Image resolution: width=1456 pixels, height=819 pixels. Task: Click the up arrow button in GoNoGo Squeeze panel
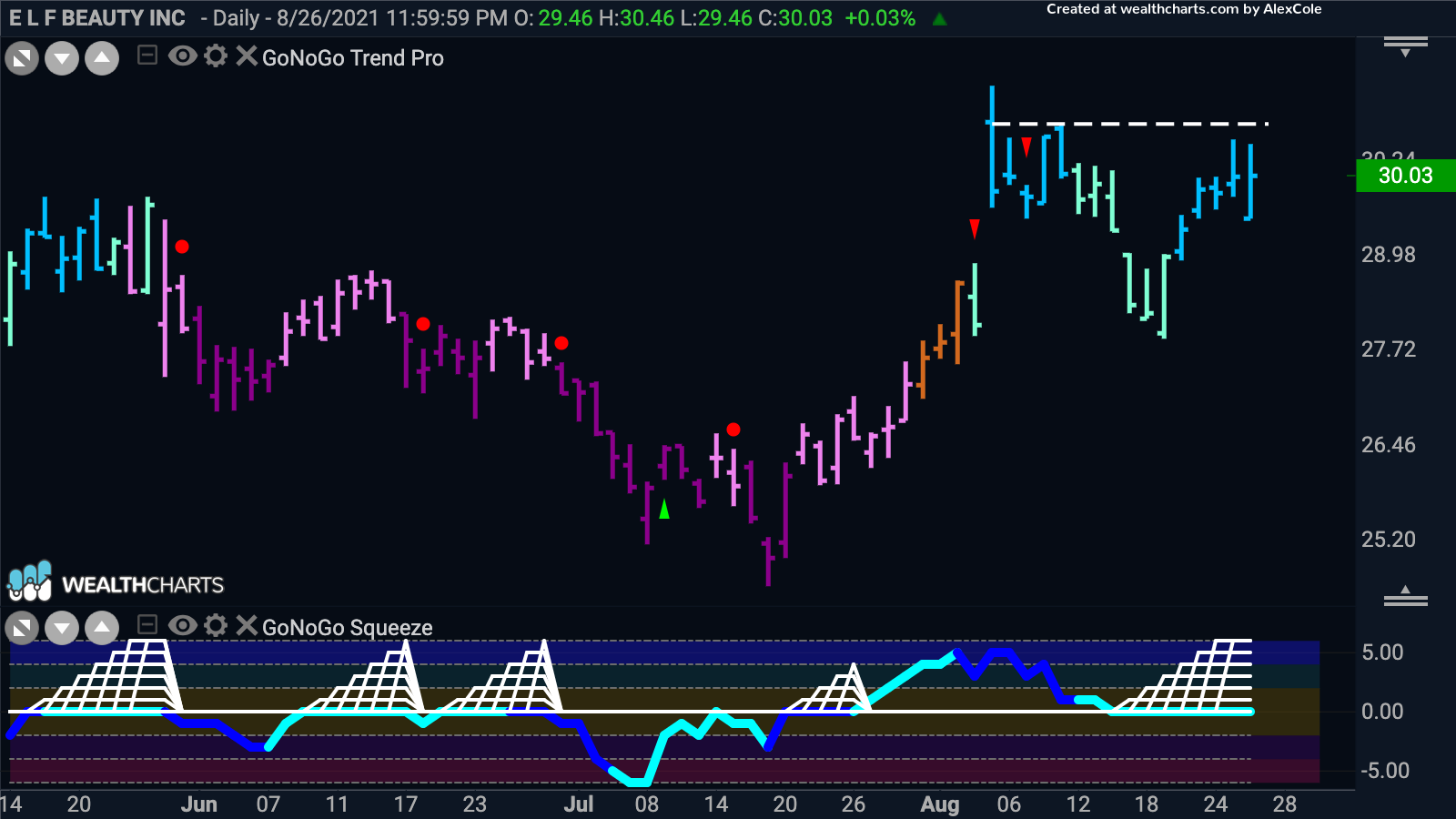pos(102,628)
